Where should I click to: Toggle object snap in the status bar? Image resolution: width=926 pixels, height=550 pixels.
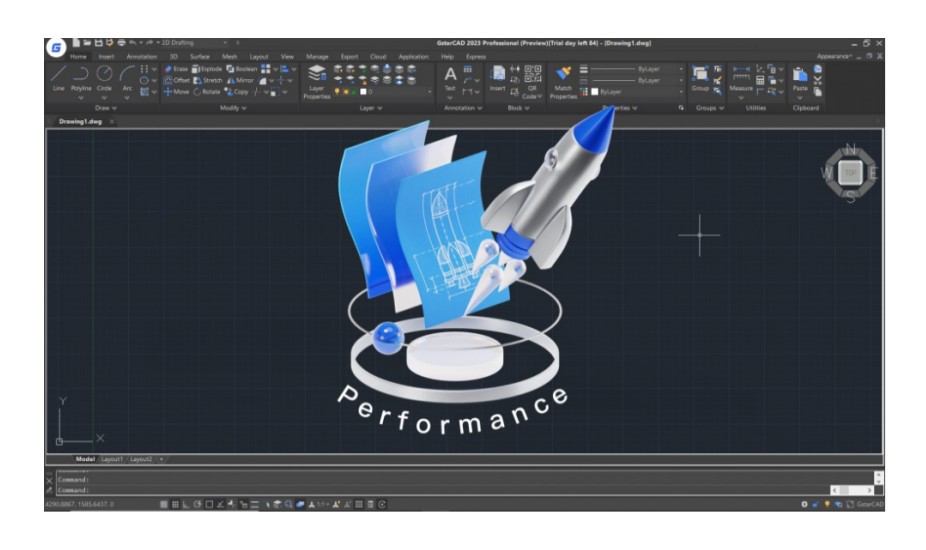click(x=209, y=505)
